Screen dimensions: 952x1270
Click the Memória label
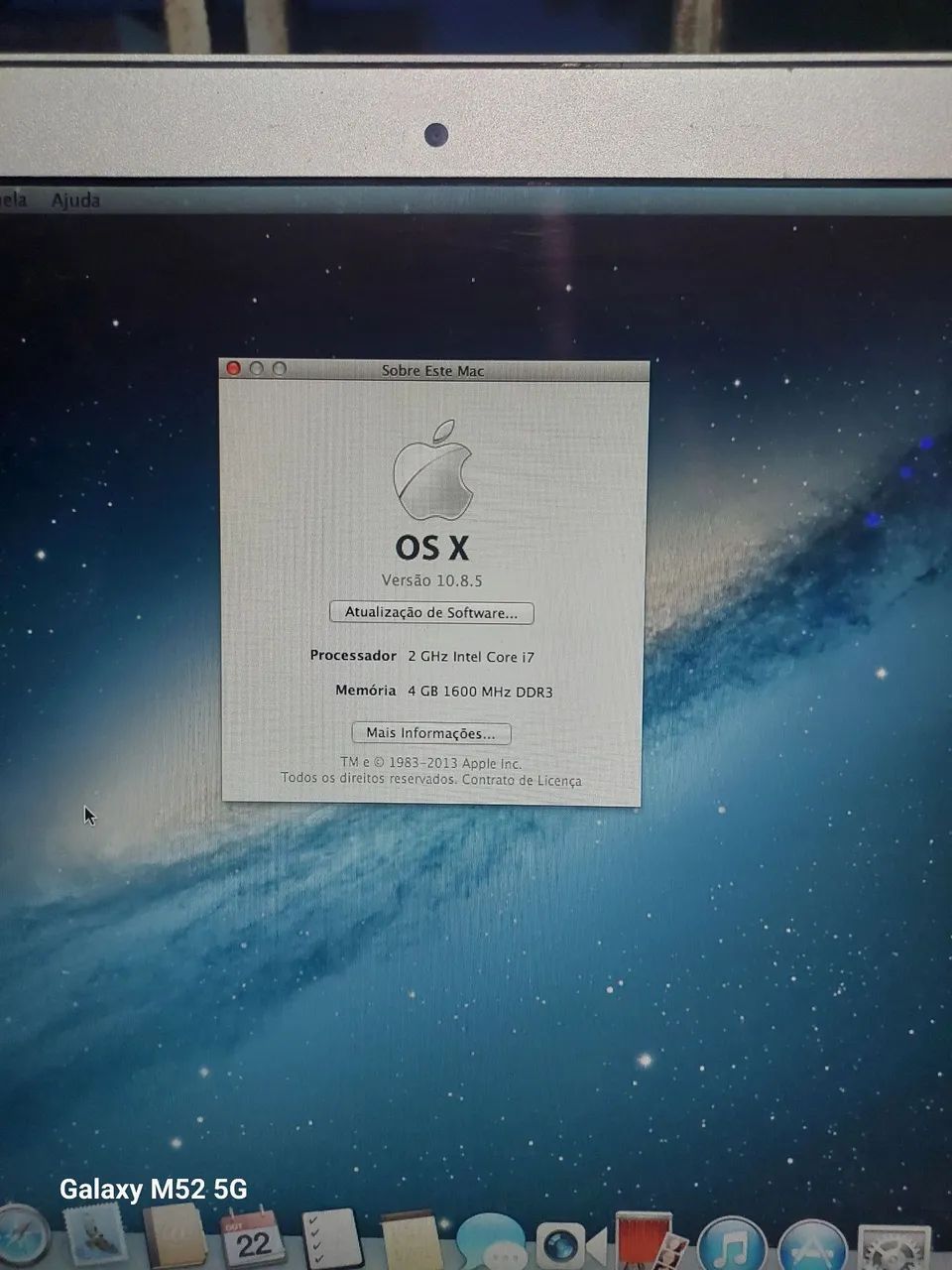(366, 691)
